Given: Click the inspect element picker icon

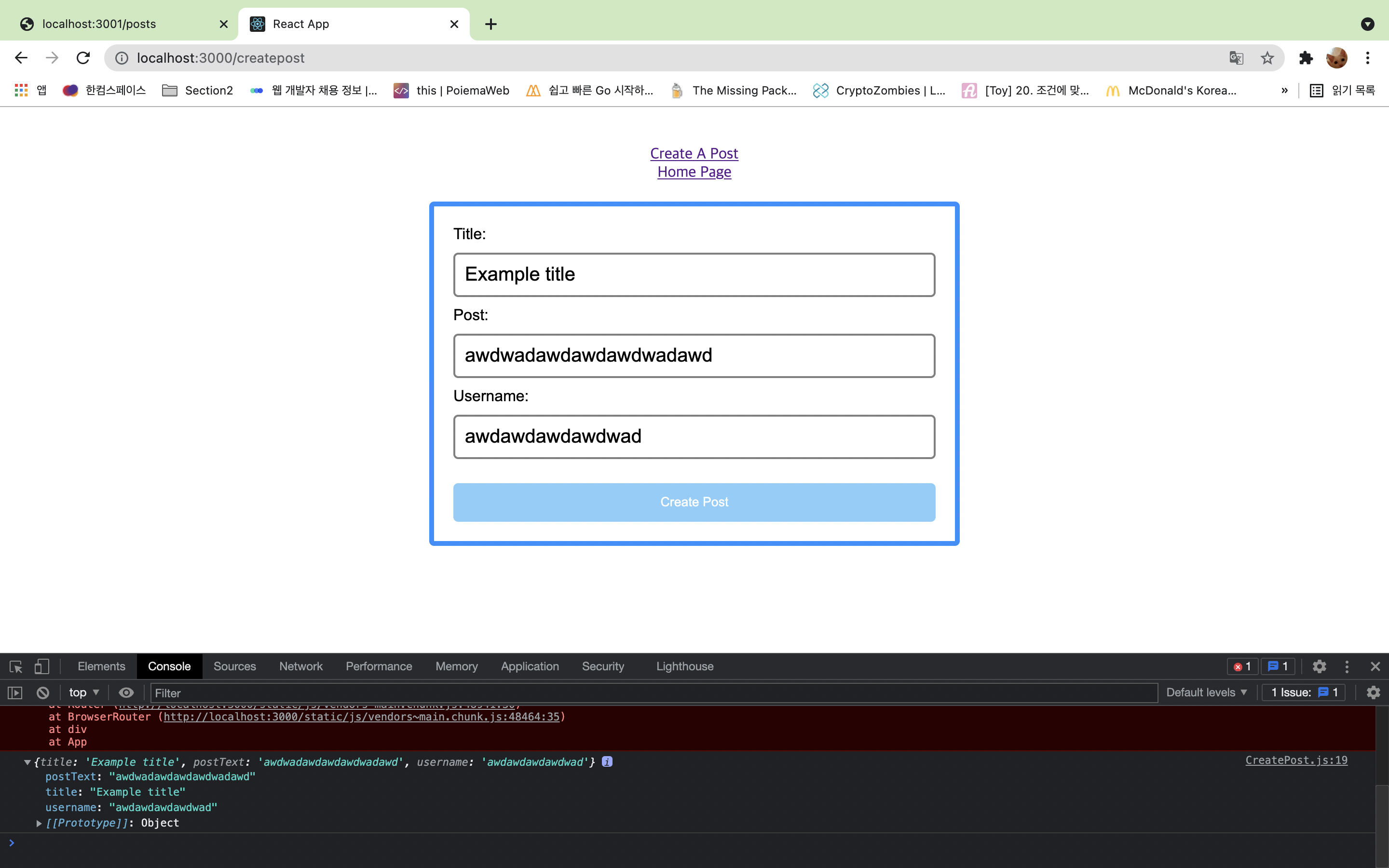Looking at the screenshot, I should pos(15,666).
